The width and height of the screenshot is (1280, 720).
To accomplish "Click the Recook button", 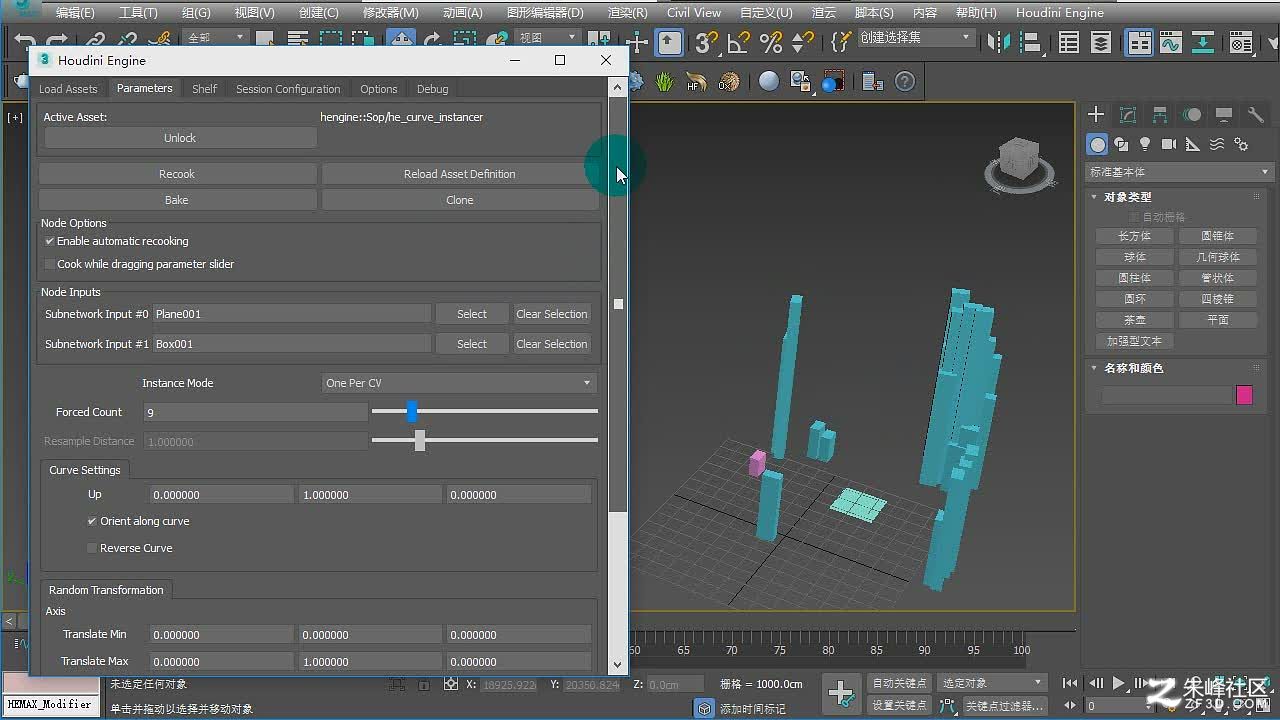I will (x=177, y=174).
